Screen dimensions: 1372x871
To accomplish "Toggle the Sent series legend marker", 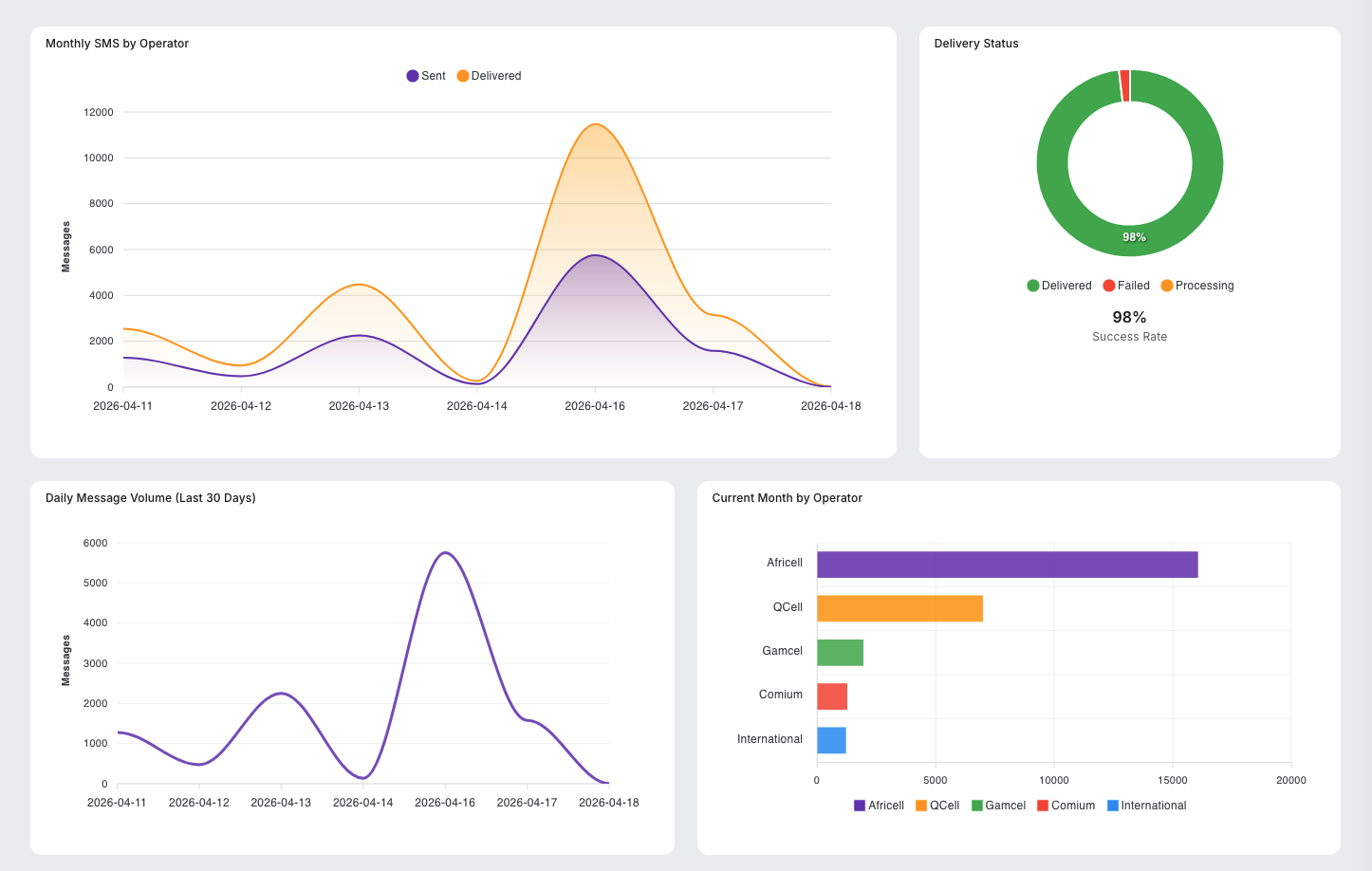I will (x=413, y=76).
